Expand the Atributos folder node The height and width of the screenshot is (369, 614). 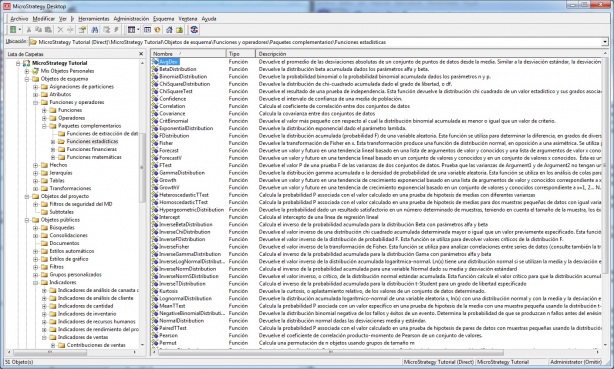tap(35, 94)
